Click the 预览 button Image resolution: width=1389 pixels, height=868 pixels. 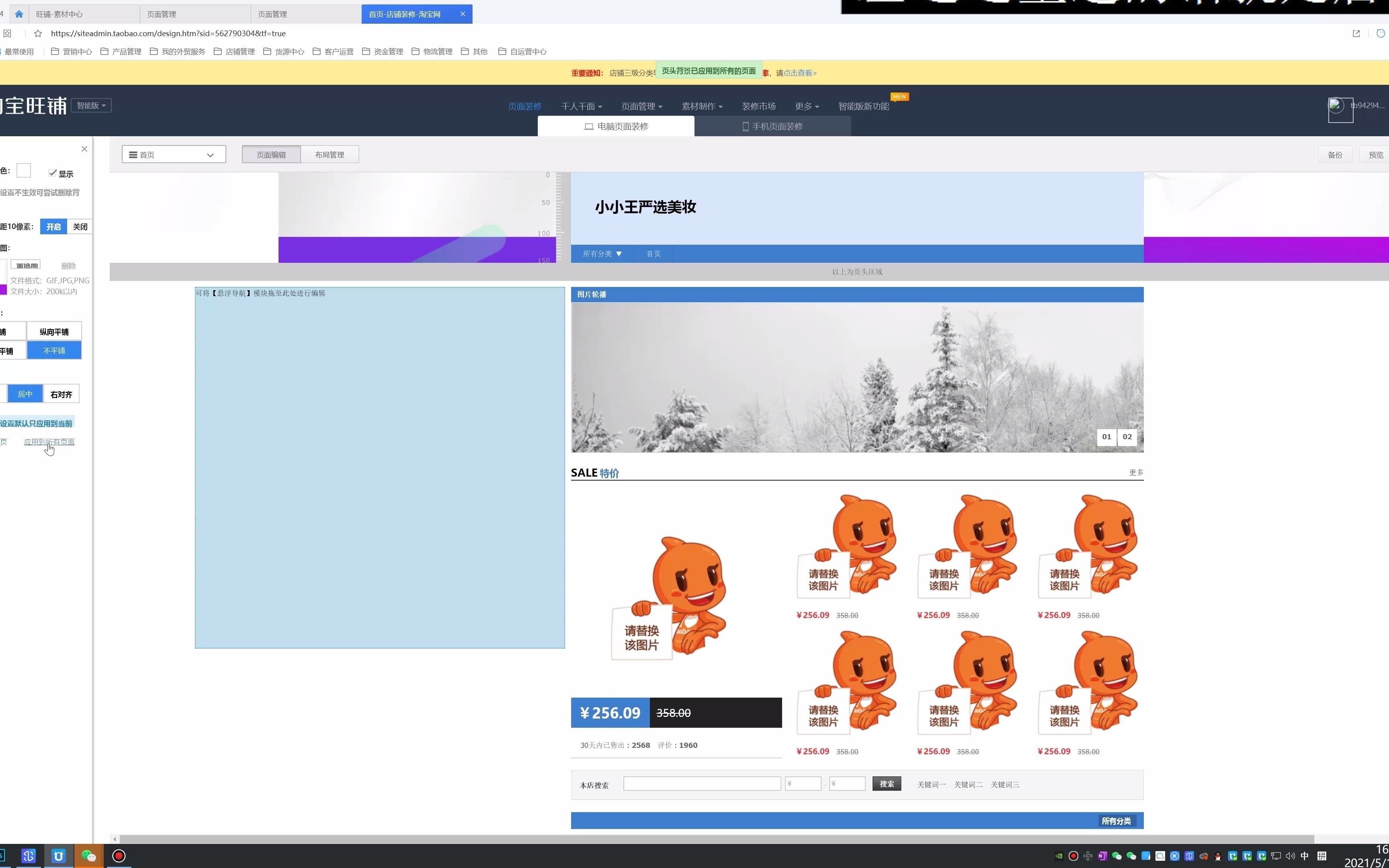(x=1375, y=154)
